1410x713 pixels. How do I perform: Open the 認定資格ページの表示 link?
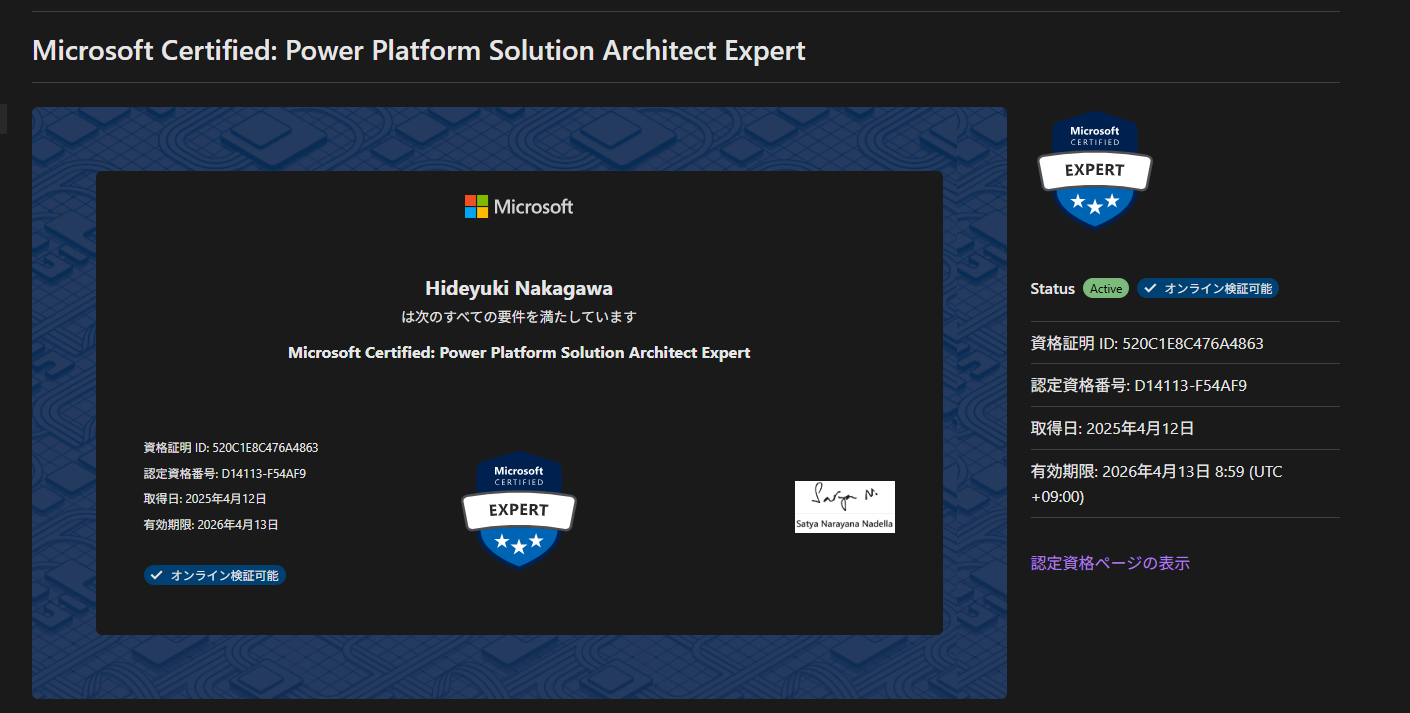click(1110, 563)
